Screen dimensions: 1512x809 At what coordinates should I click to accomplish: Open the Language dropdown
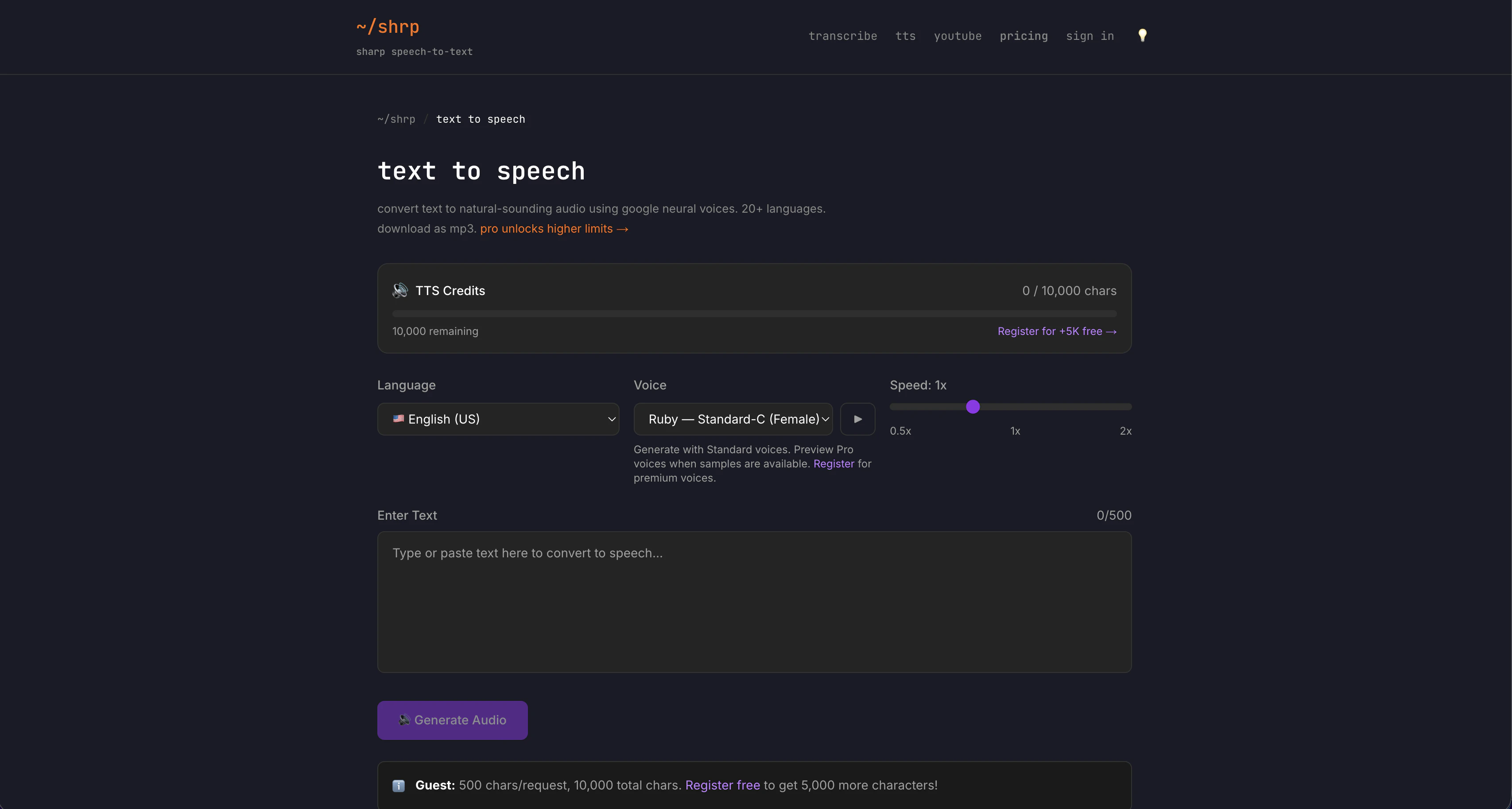498,419
